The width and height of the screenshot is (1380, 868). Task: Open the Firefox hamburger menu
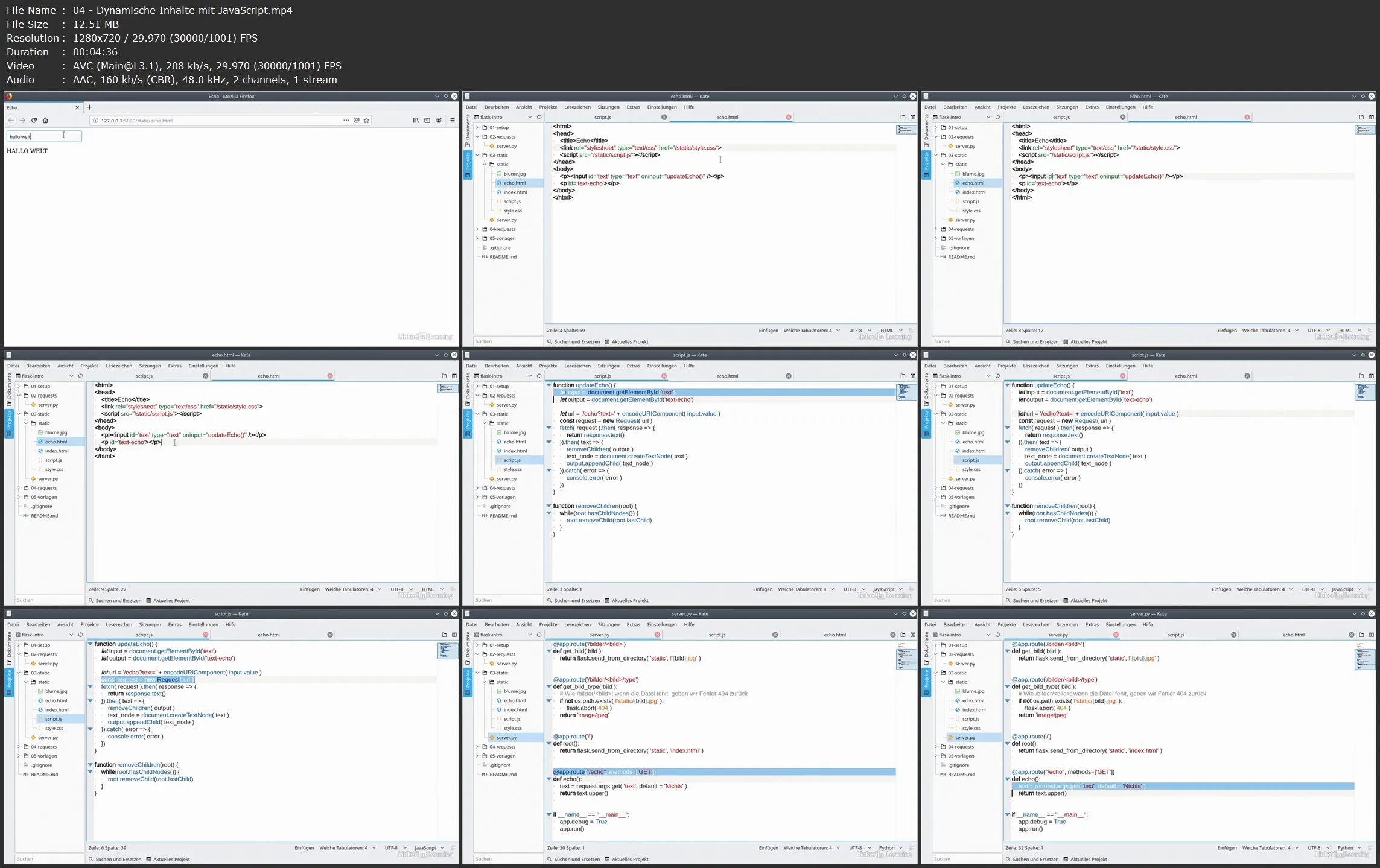[452, 121]
